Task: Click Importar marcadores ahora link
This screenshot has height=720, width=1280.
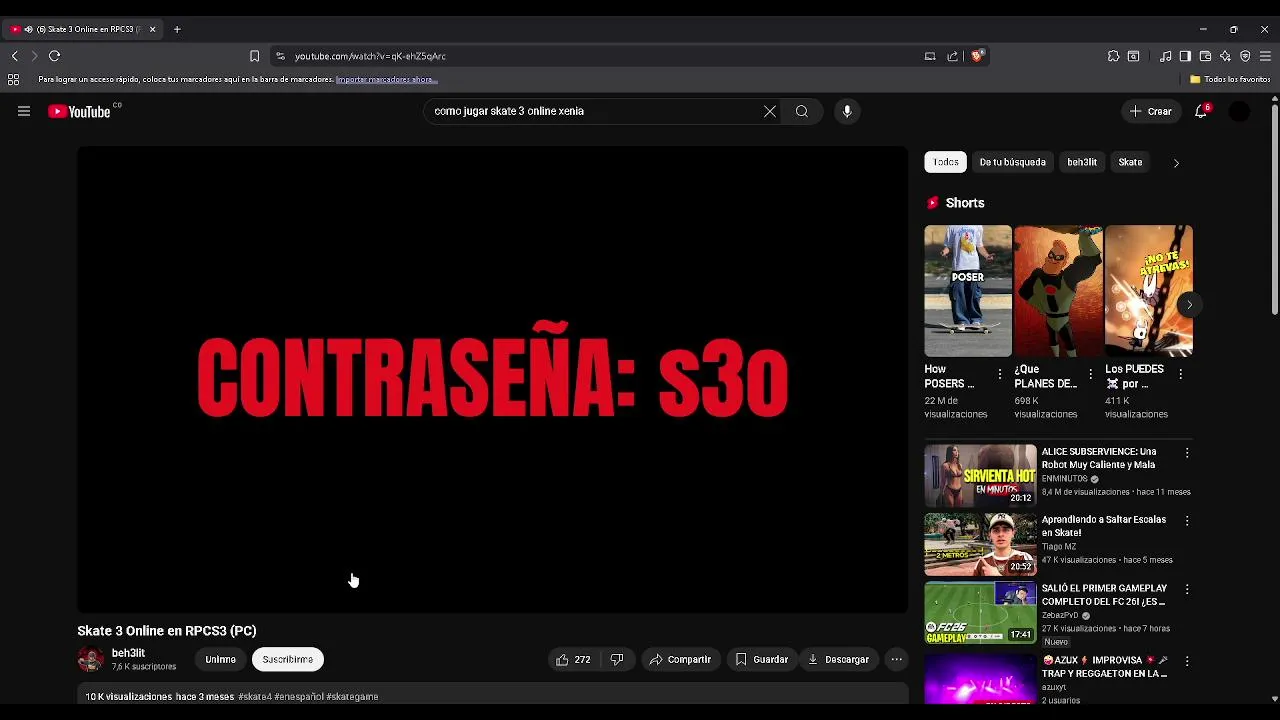Action: click(385, 79)
